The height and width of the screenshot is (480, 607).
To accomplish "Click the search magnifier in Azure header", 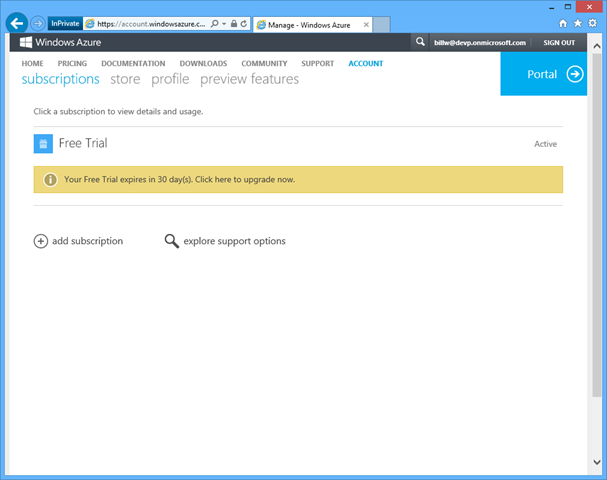I will click(421, 43).
